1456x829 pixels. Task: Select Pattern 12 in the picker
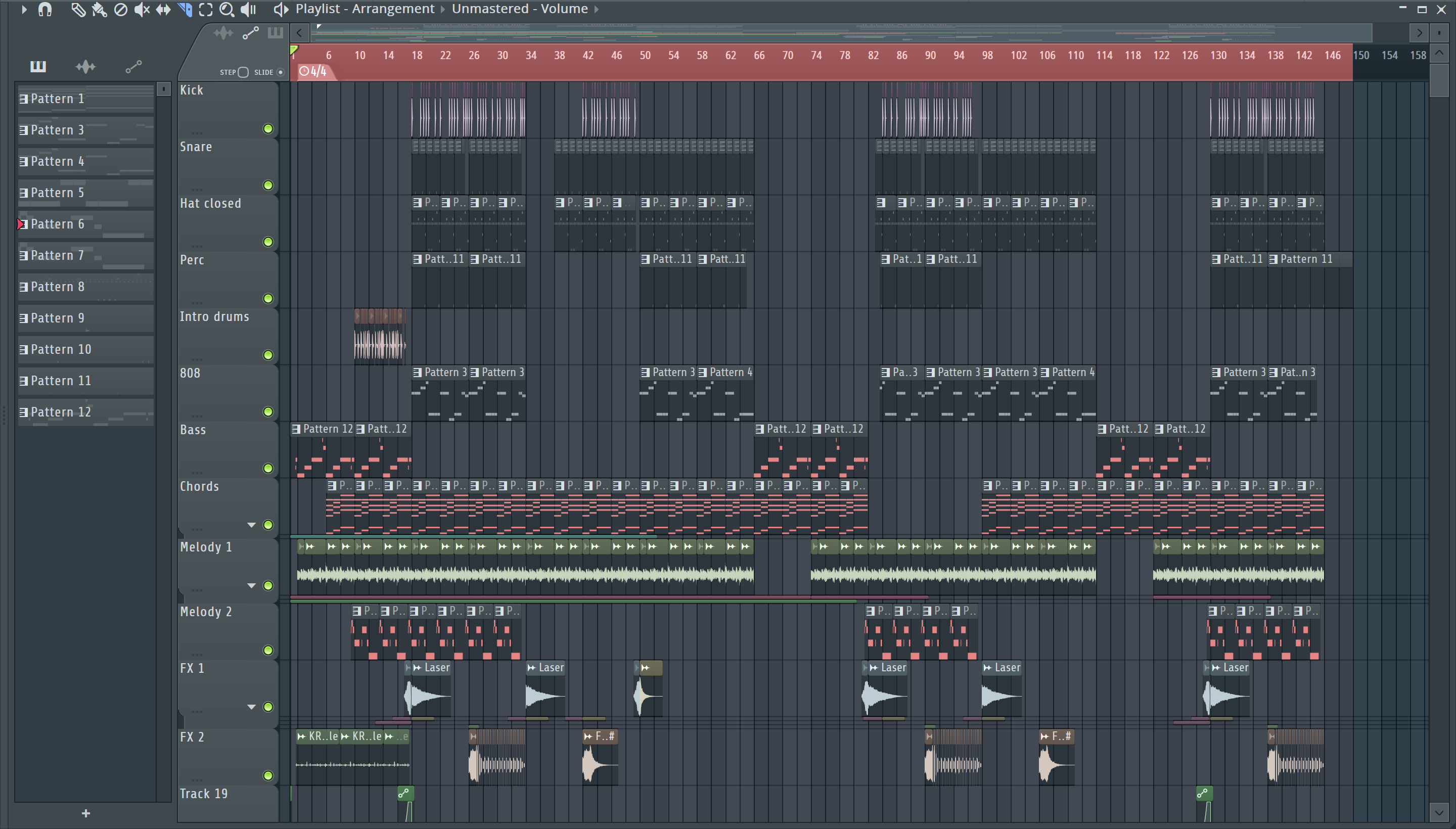pos(85,411)
